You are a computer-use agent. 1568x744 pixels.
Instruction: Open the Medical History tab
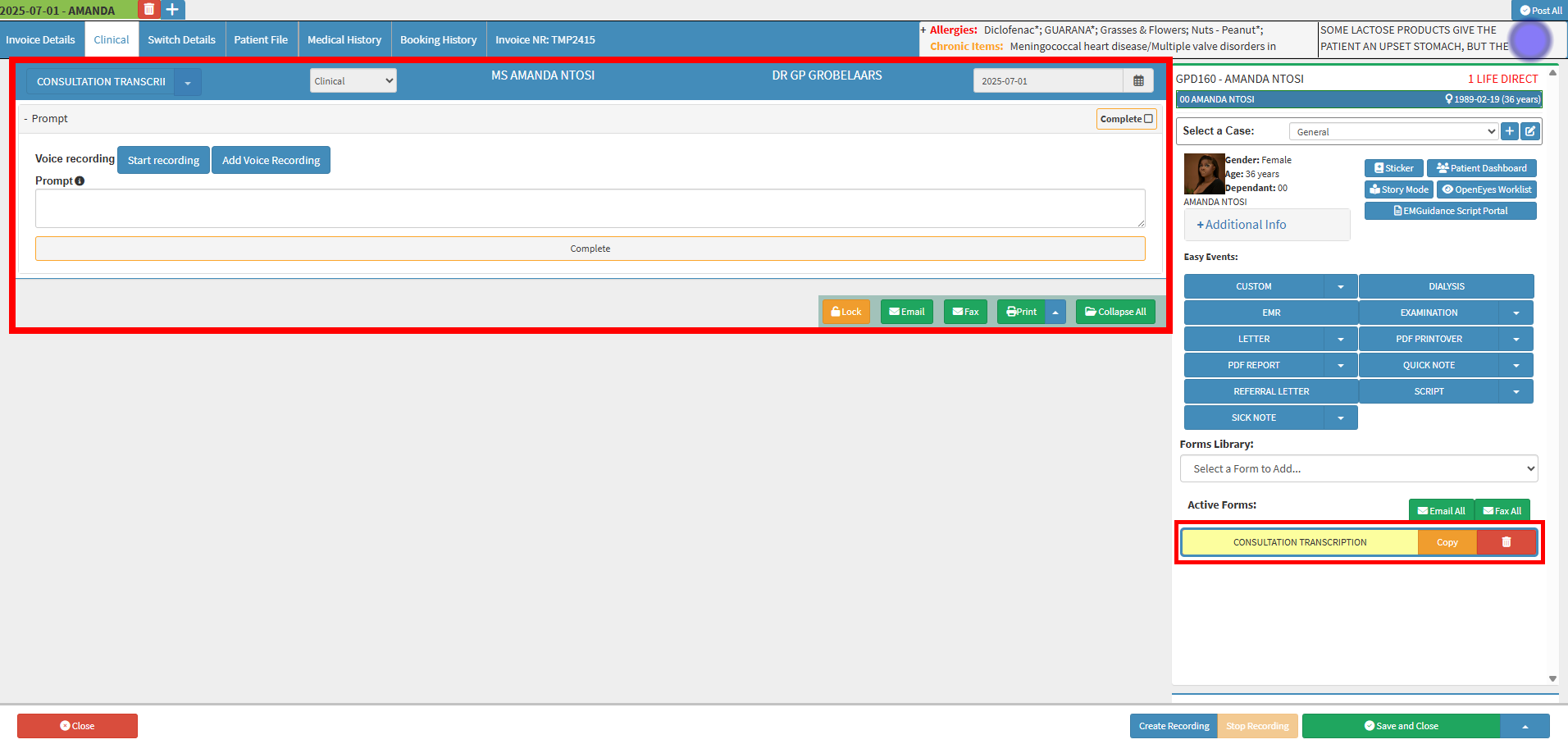coord(344,39)
